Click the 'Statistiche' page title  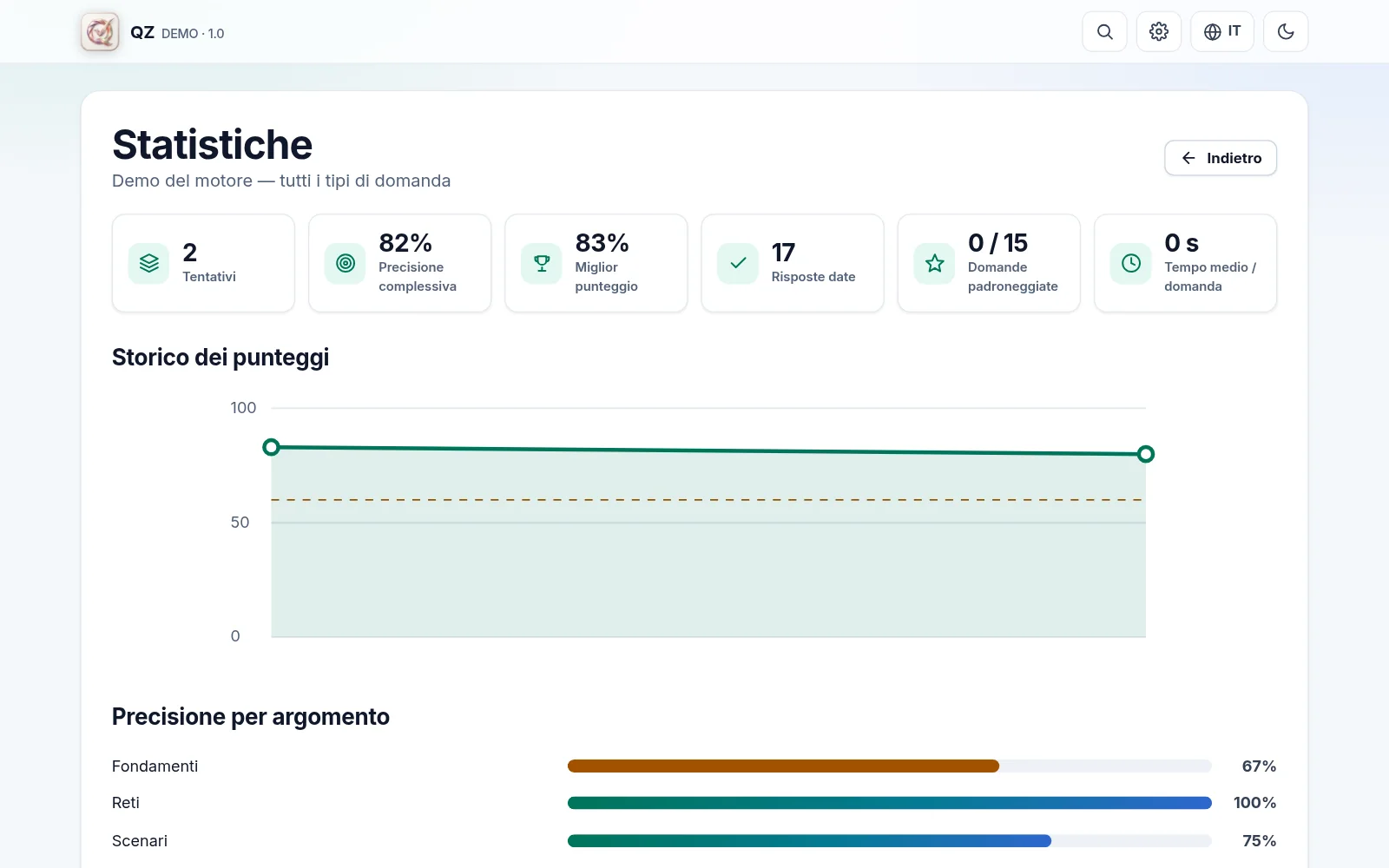click(x=212, y=145)
